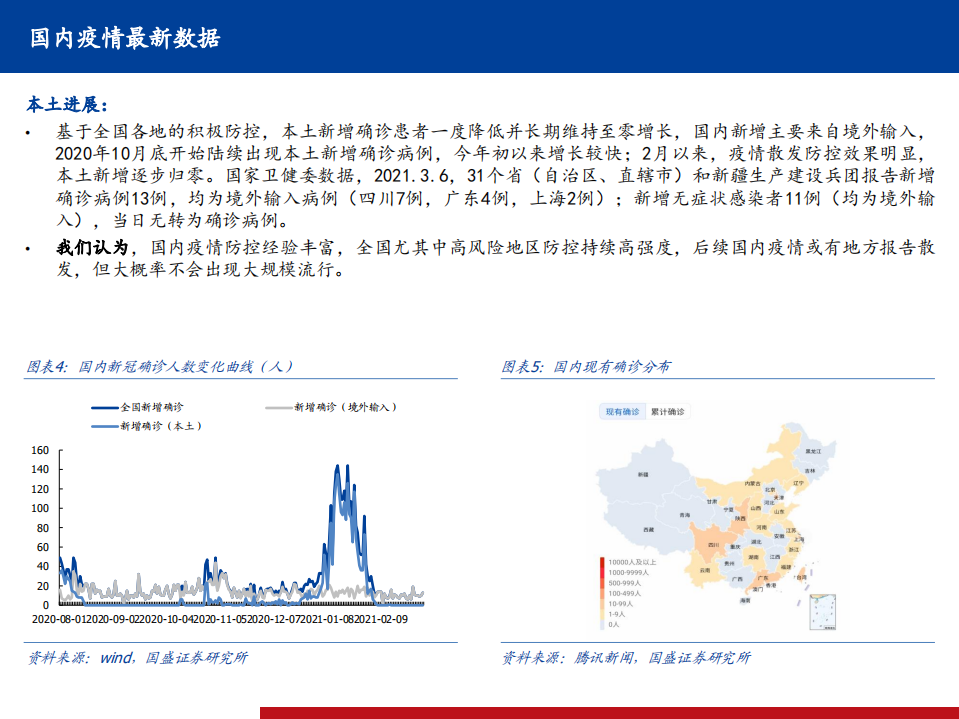Click the 台湾 region on the map
Viewport: 959px width, 719px height.
[801, 578]
